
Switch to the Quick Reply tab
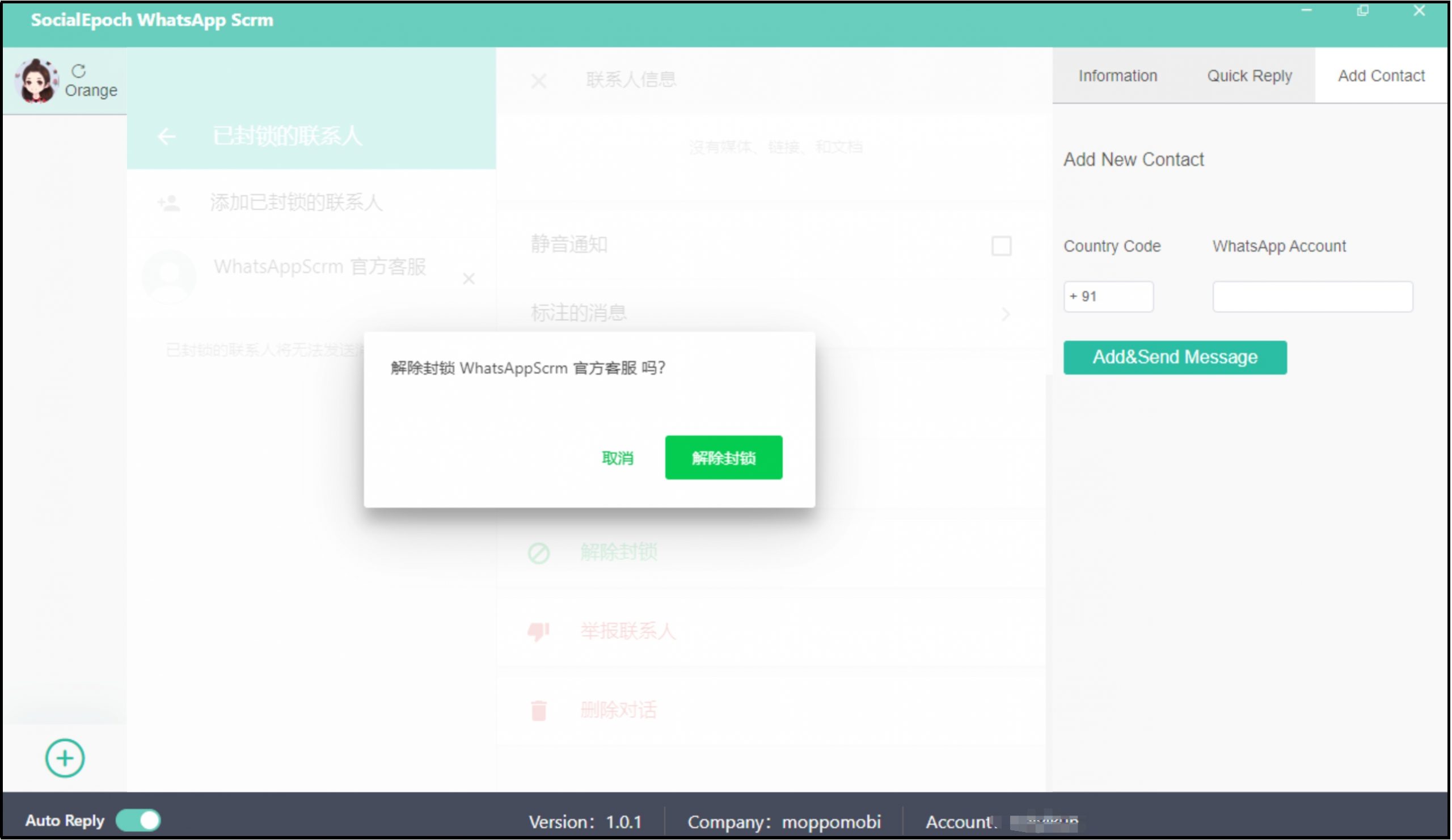coord(1250,76)
